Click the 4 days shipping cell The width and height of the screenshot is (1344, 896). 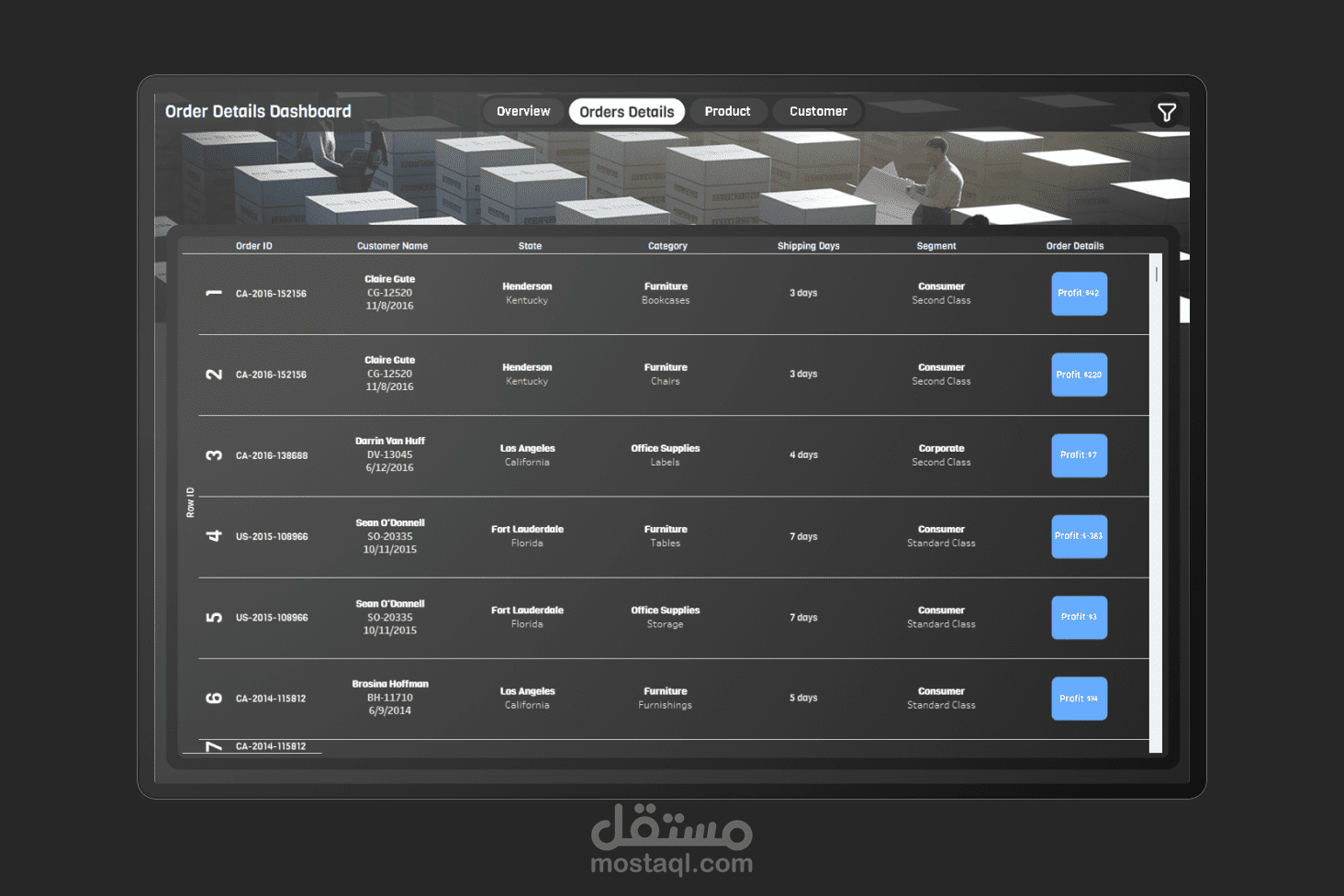click(x=803, y=455)
